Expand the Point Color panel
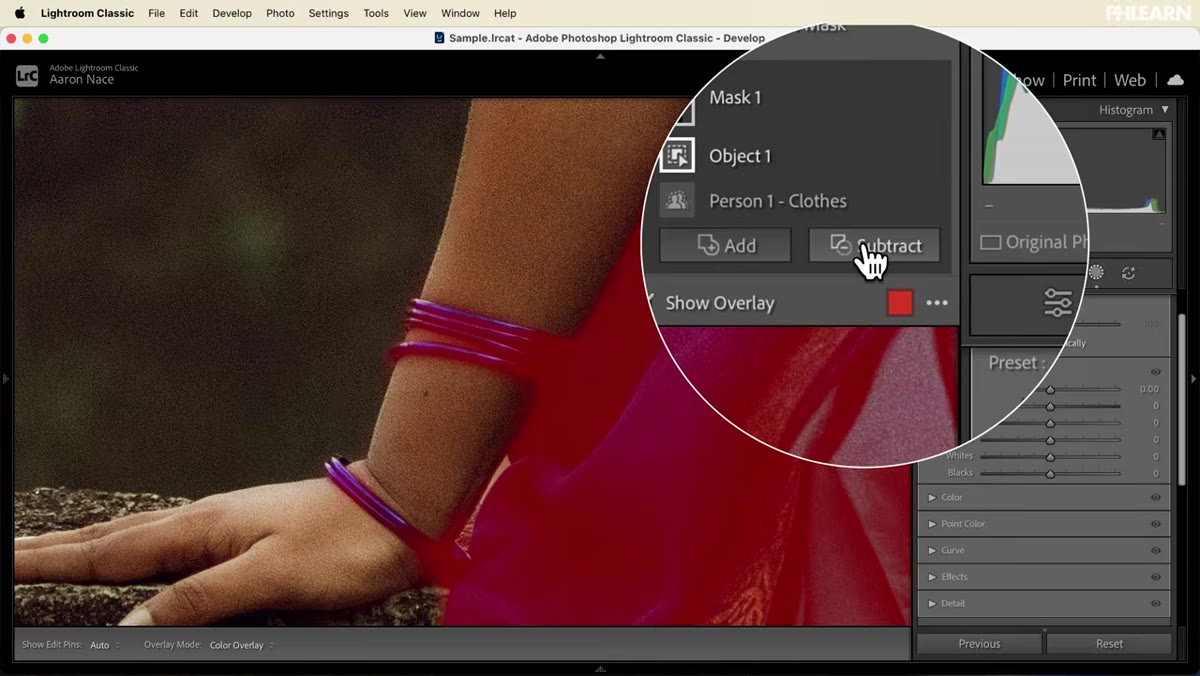The width and height of the screenshot is (1200, 676). point(932,524)
